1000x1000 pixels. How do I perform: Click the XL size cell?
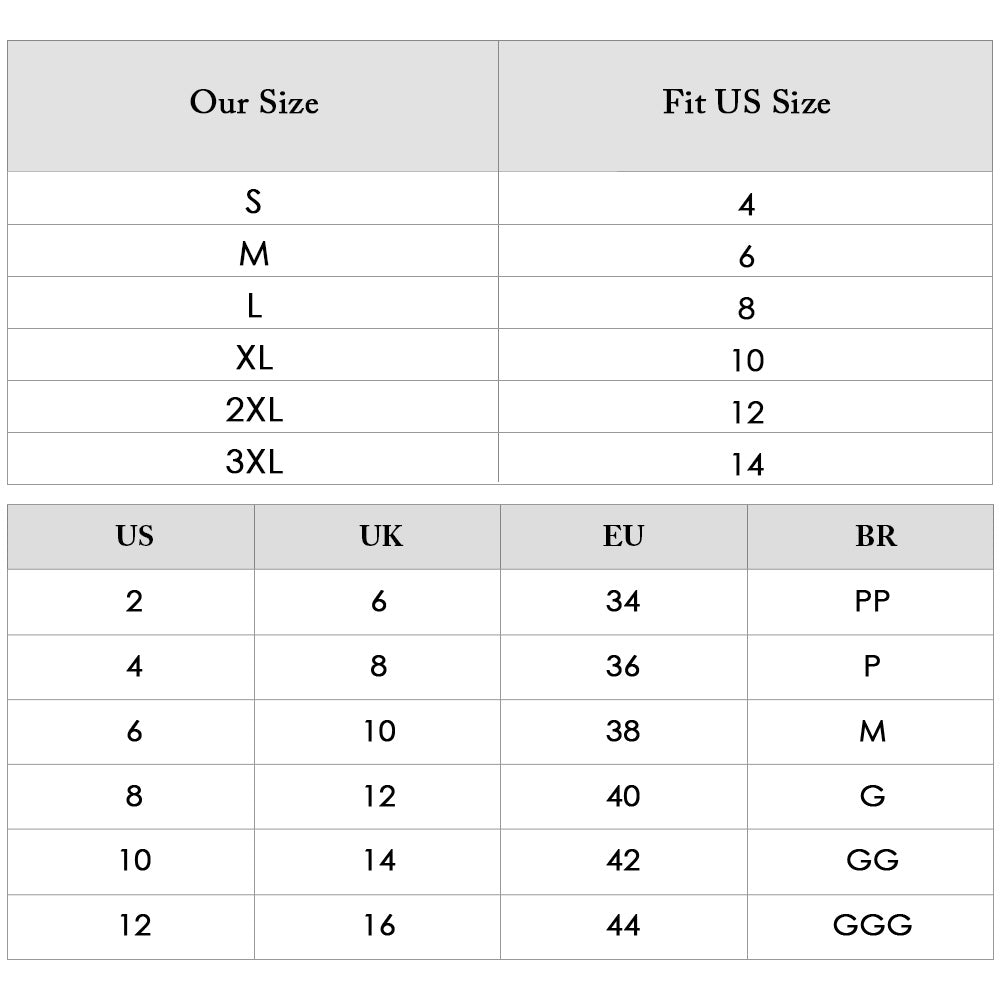click(254, 358)
